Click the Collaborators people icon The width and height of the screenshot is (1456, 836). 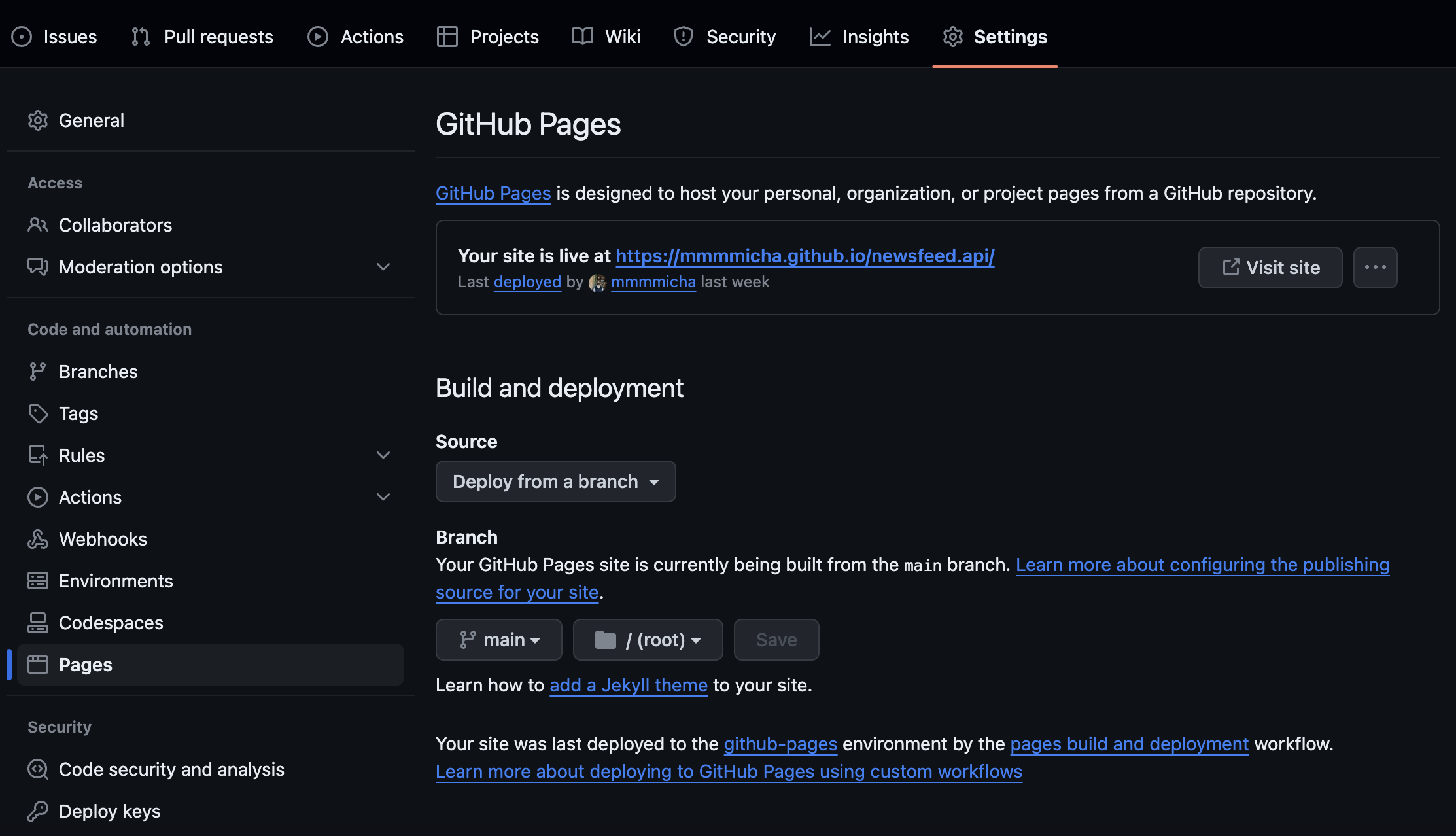[x=38, y=225]
